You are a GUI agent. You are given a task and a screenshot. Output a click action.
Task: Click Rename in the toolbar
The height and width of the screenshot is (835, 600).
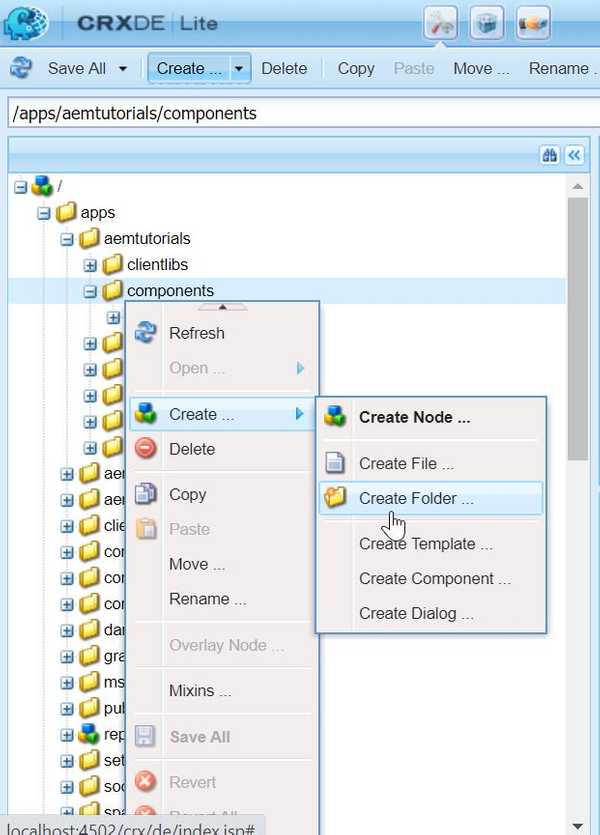(562, 68)
